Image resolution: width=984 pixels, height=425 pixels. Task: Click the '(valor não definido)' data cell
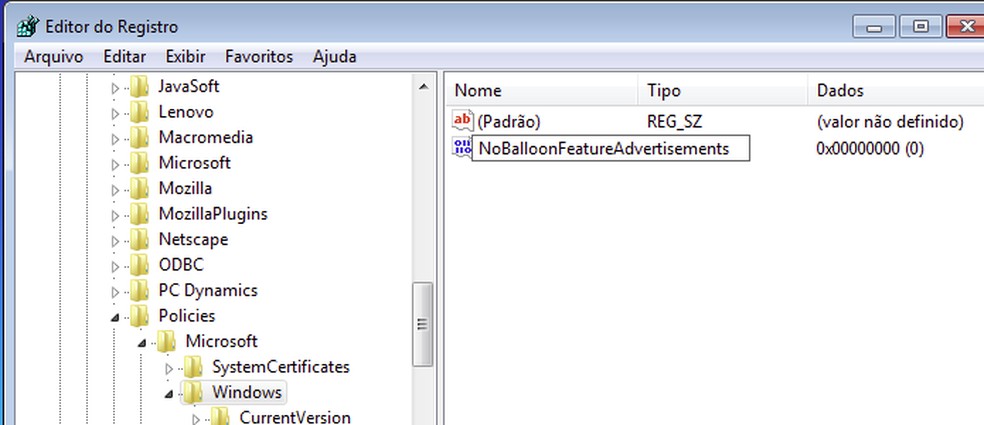click(x=890, y=122)
